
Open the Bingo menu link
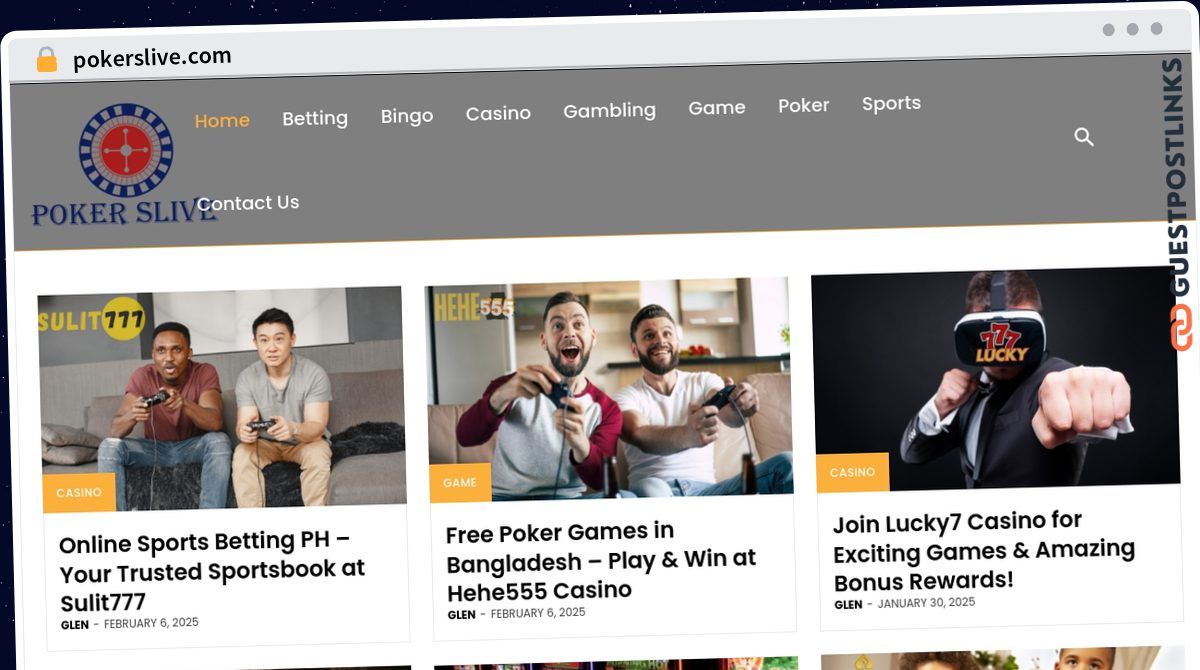click(x=407, y=115)
